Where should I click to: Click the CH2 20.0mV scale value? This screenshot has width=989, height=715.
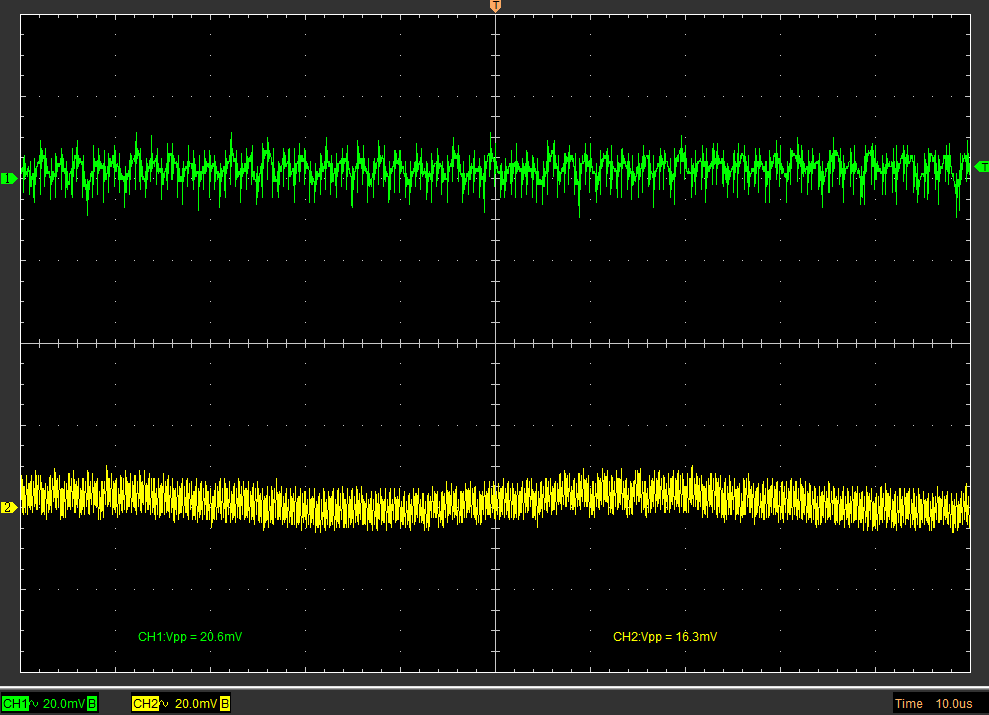pos(196,704)
